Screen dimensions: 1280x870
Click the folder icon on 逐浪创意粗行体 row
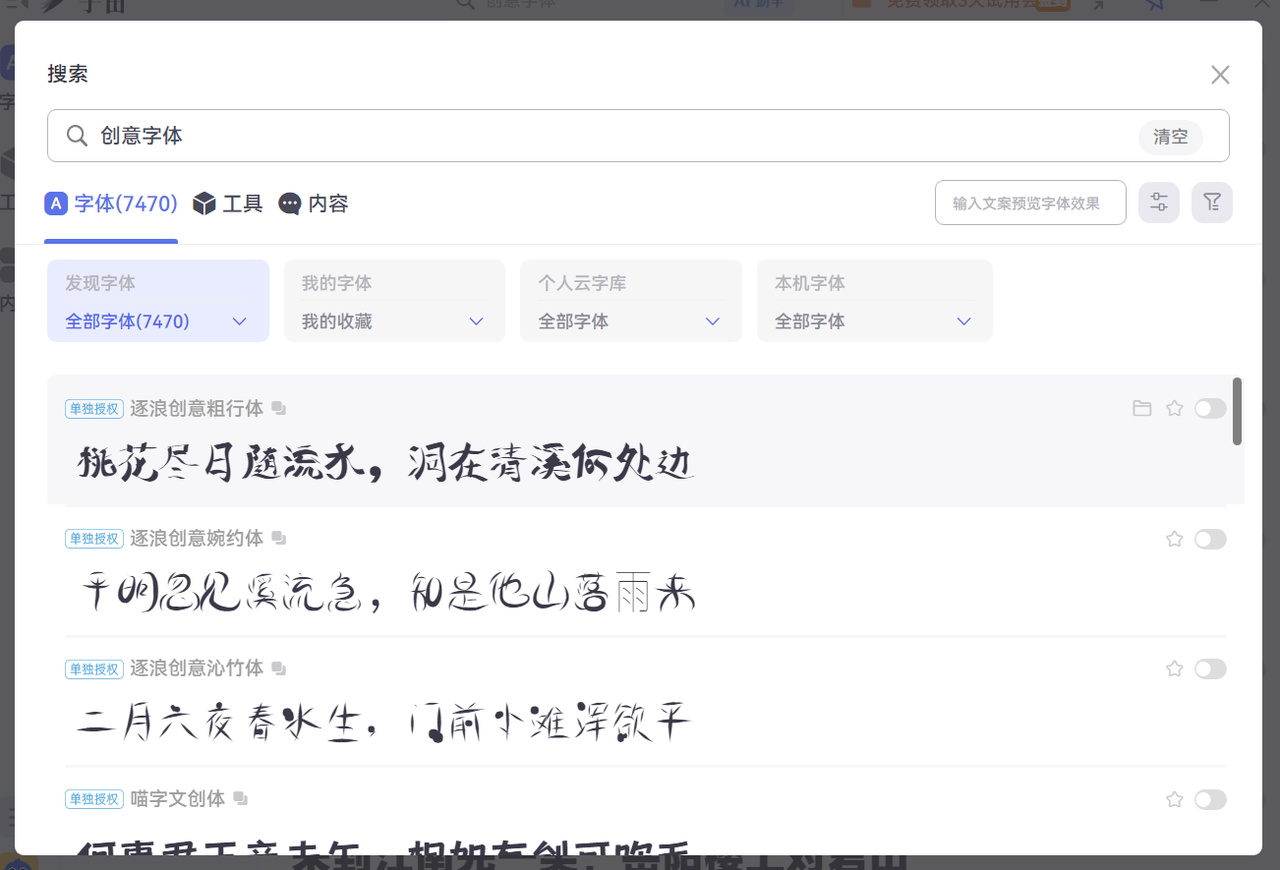click(1142, 408)
